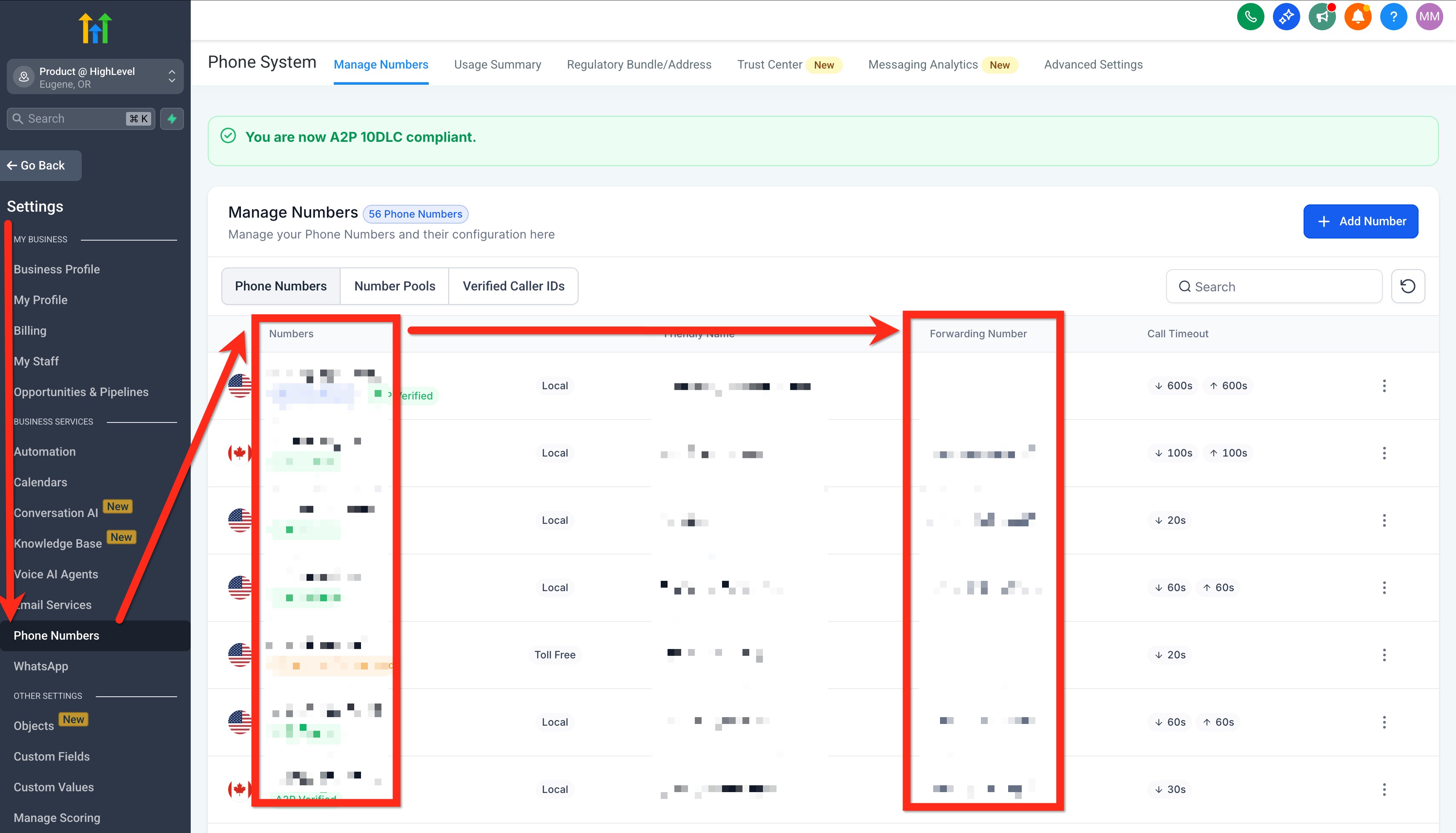
Task: Open three-dot menu for Toll Free row
Action: click(1384, 655)
